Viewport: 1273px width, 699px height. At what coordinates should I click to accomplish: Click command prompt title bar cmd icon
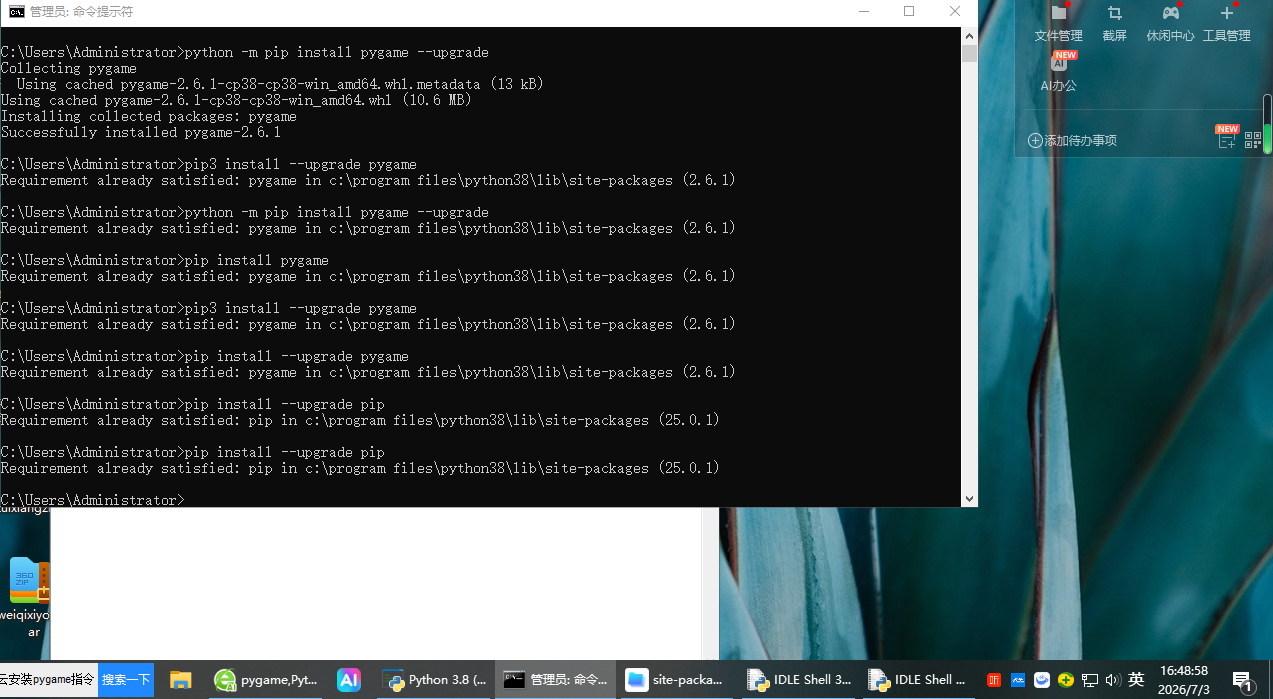click(x=16, y=11)
